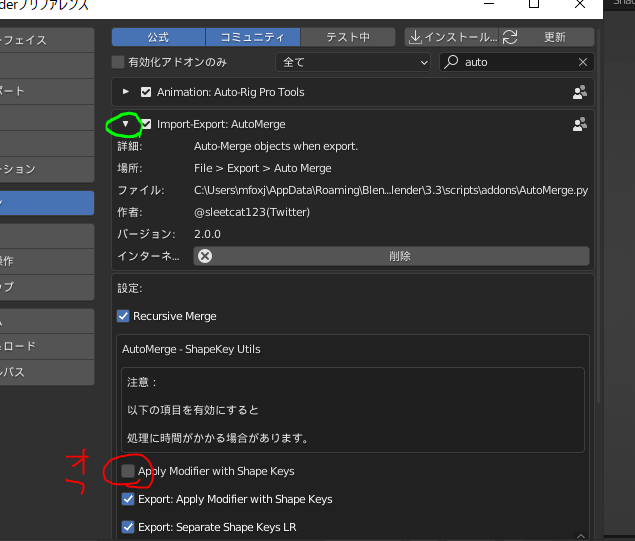635x541 pixels.
Task: Expand the Animation: Auto-Rig Pro Tools entry
Action: click(126, 92)
